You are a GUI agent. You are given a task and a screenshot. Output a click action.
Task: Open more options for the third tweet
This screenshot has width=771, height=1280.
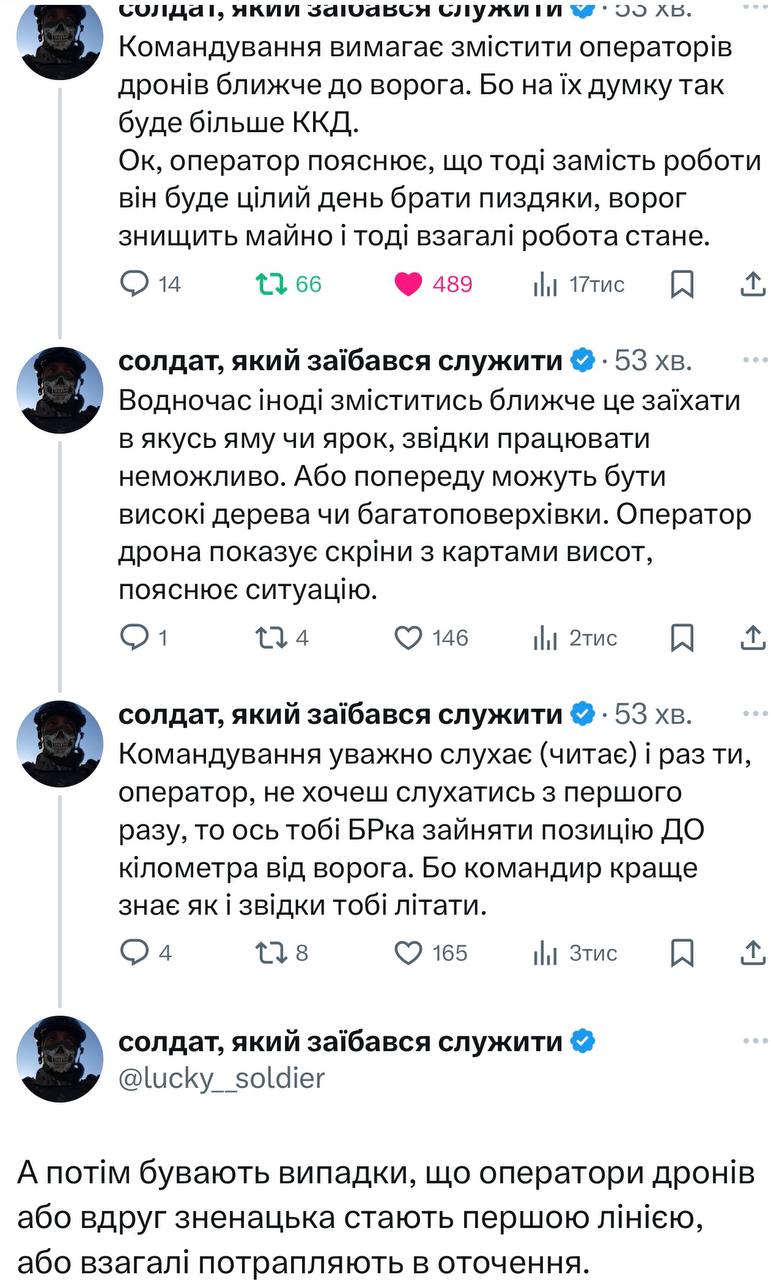pyautogui.click(x=752, y=713)
